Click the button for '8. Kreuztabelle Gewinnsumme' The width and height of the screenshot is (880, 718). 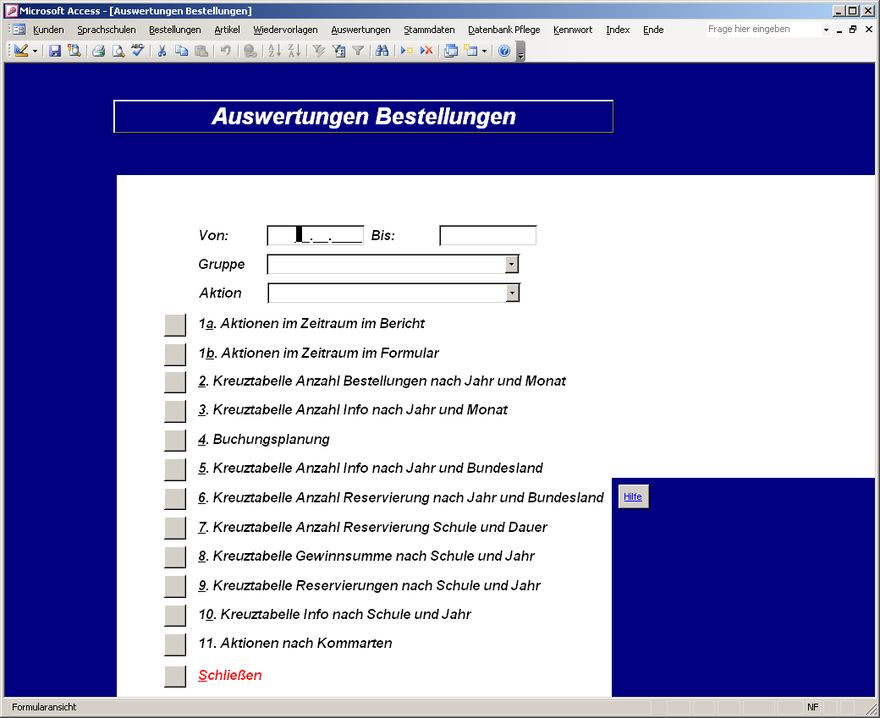tap(175, 557)
